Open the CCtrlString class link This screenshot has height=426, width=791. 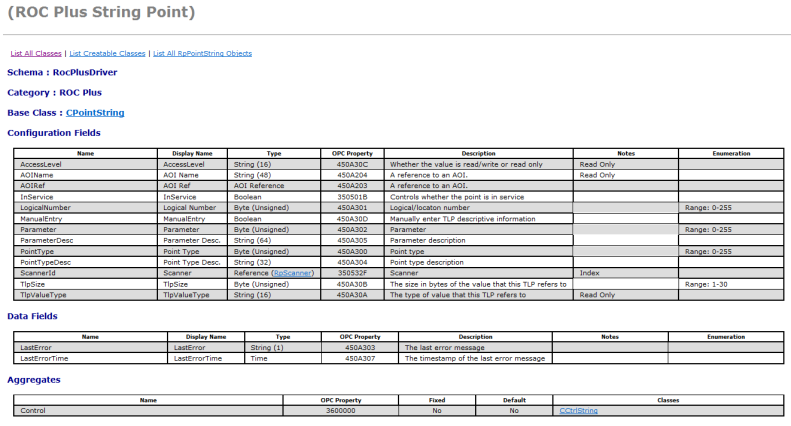[x=579, y=411]
